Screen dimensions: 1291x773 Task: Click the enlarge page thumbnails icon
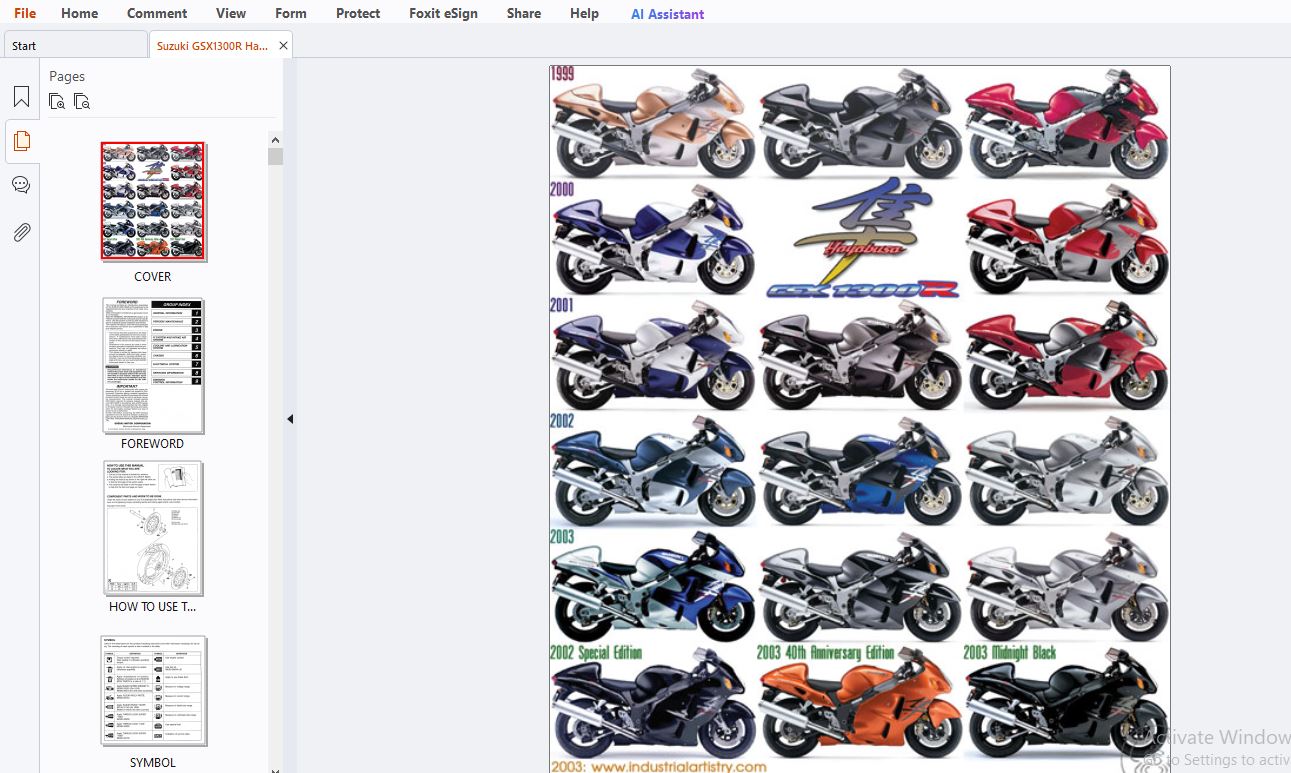(57, 101)
